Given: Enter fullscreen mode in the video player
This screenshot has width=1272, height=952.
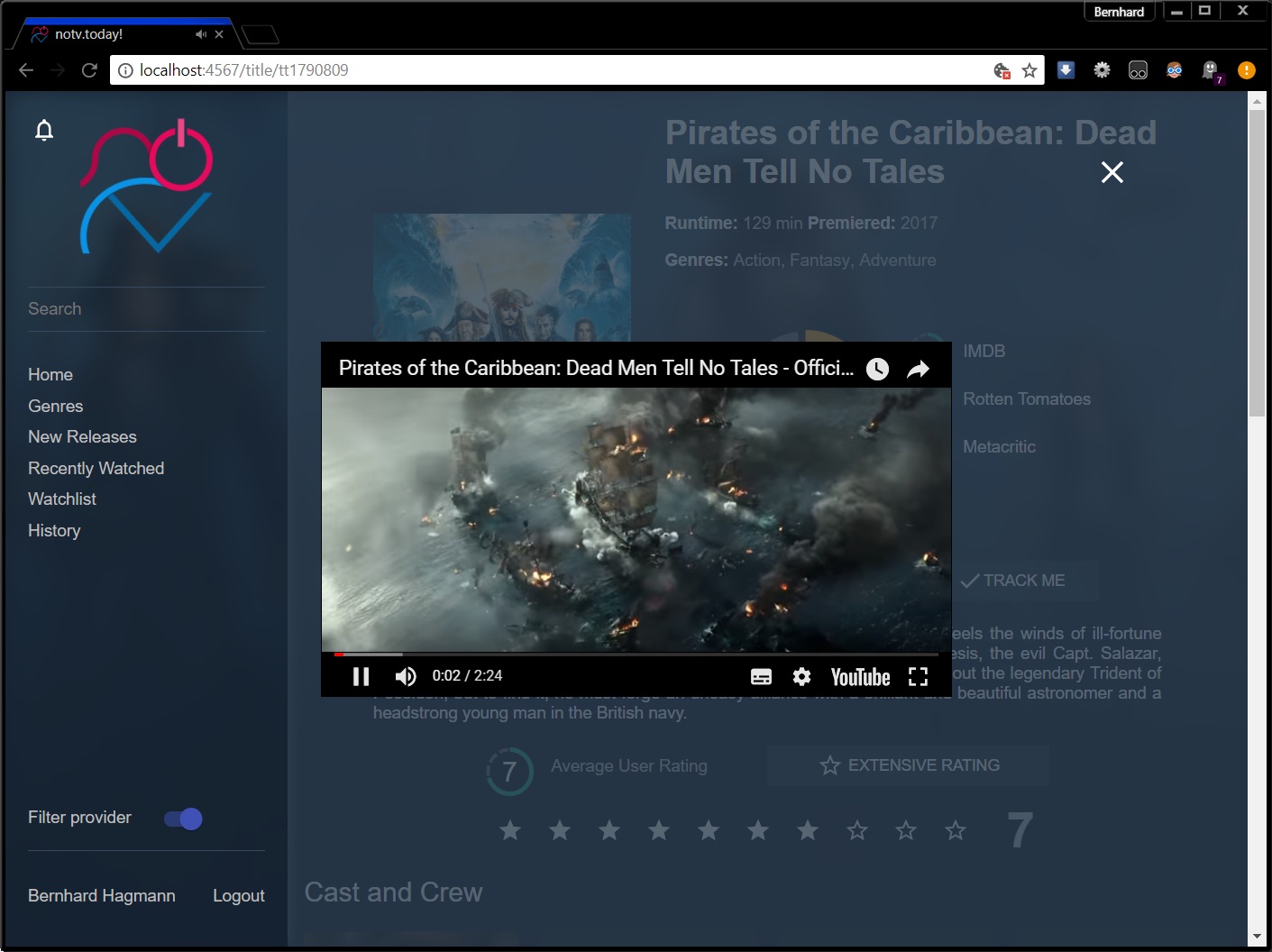Looking at the screenshot, I should pos(918,677).
